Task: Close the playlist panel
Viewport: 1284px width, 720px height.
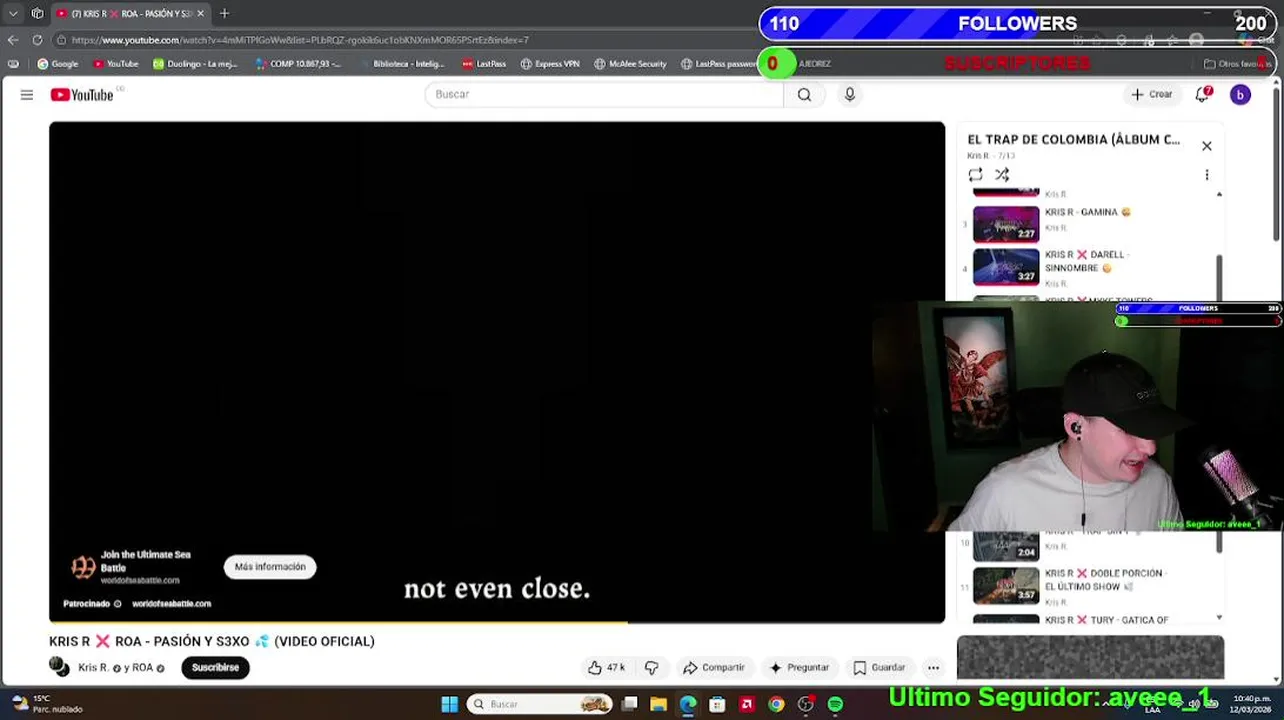Action: pos(1207,146)
